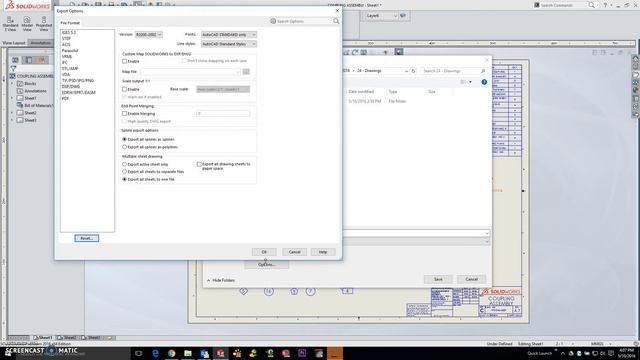The image size is (640, 360).
Task: Open the FeatureManager tree tab icon
Action: tap(15, 60)
